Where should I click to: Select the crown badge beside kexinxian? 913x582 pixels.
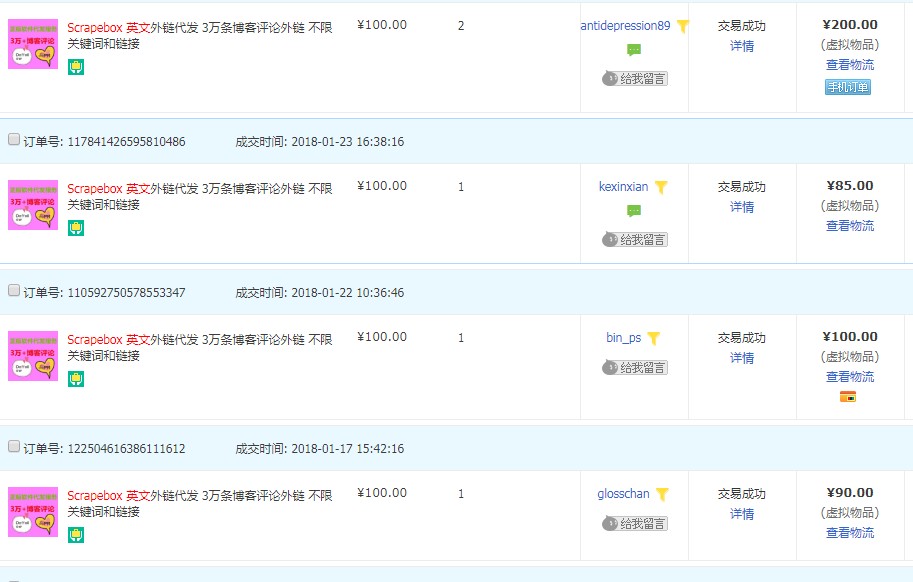tap(660, 185)
